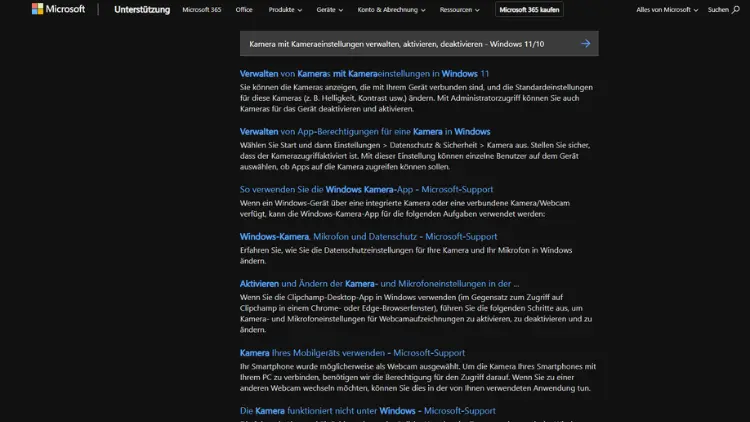Open Verwalten von Kameras mit Kameraeinstellungen result
Image resolution: width=750 pixels, height=422 pixels.
tap(364, 74)
